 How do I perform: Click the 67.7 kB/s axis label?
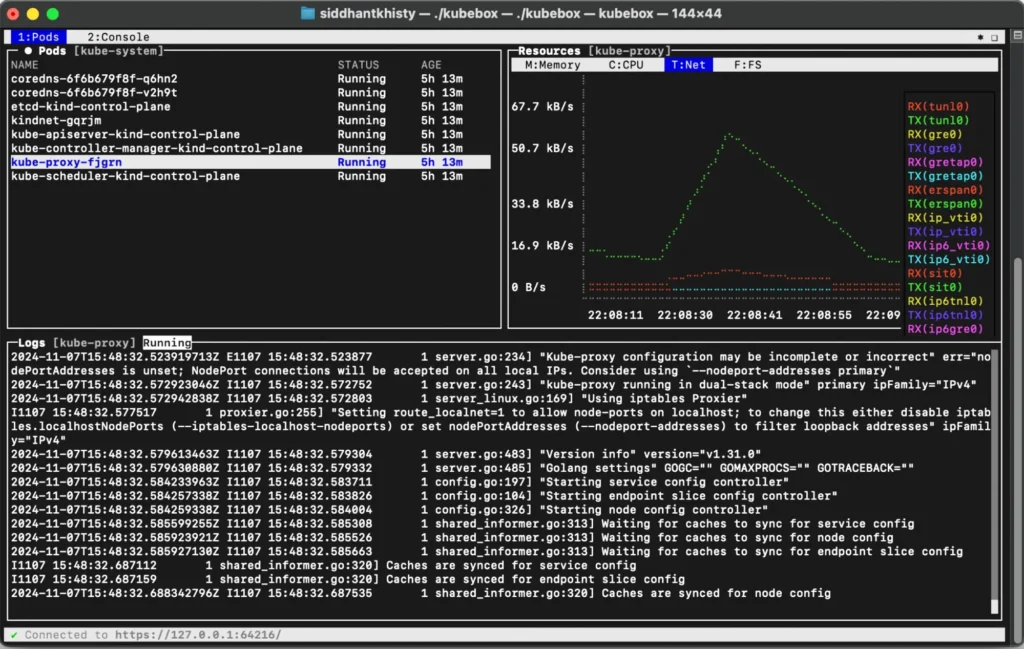(x=543, y=106)
